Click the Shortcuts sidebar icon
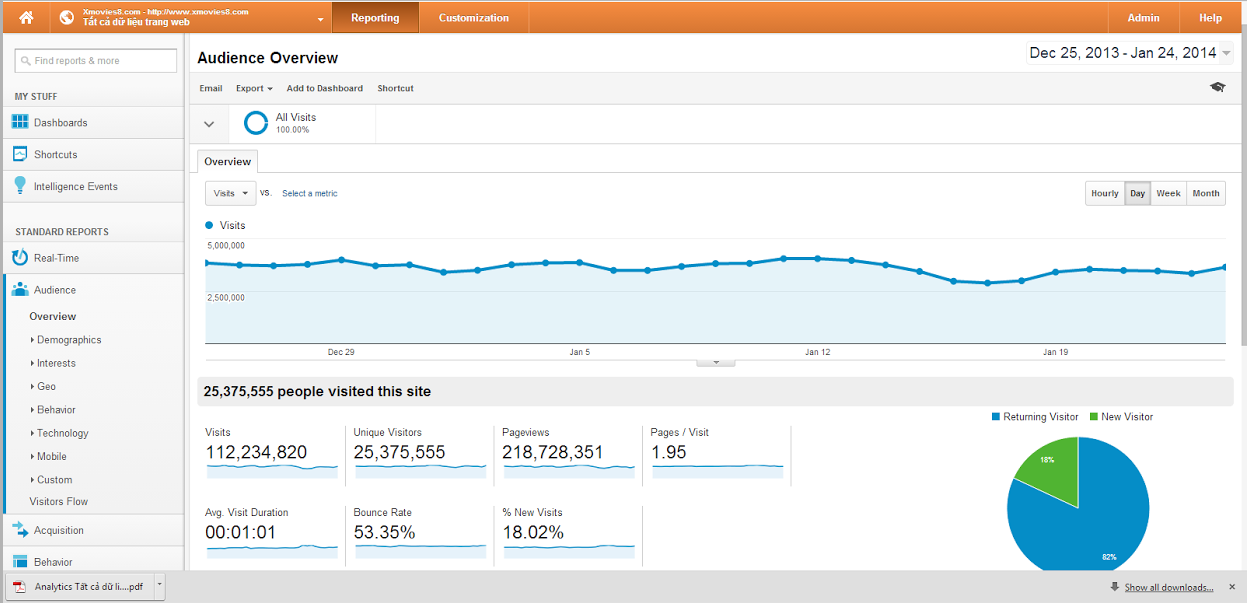Screen dimensions: 1247x603 pos(20,154)
